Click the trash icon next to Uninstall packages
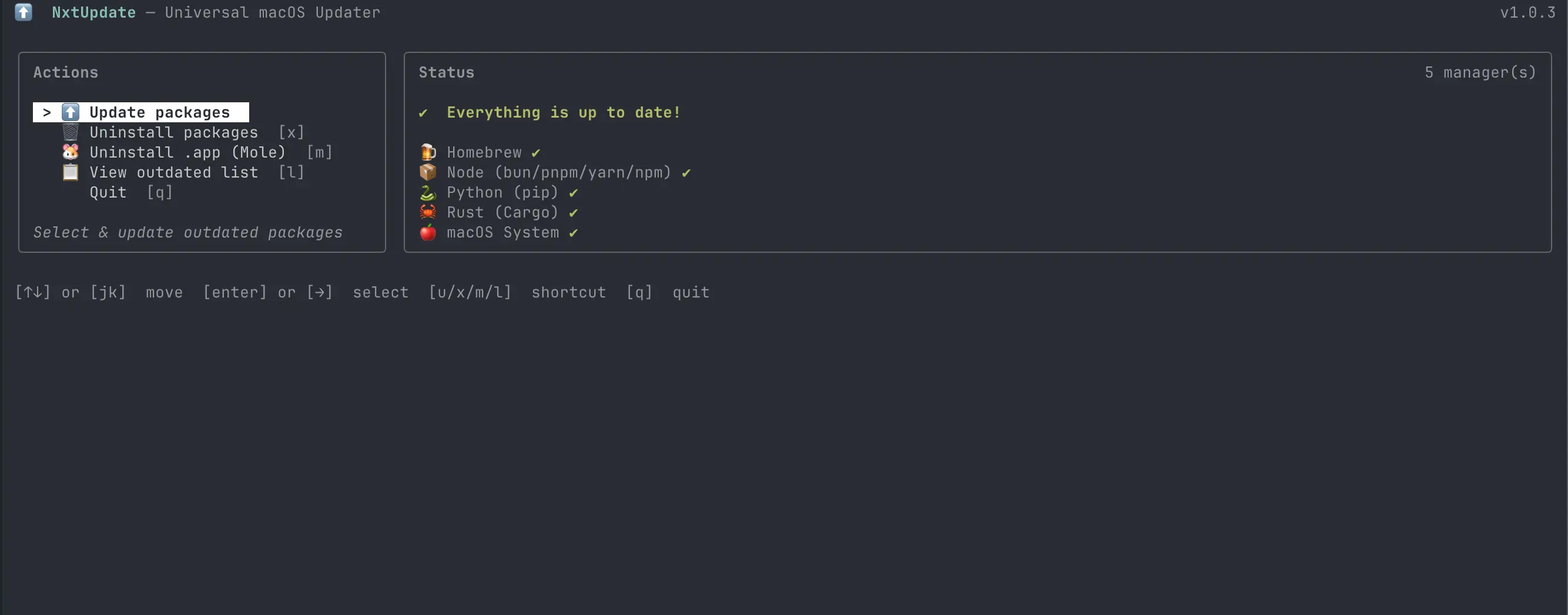 coord(70,132)
